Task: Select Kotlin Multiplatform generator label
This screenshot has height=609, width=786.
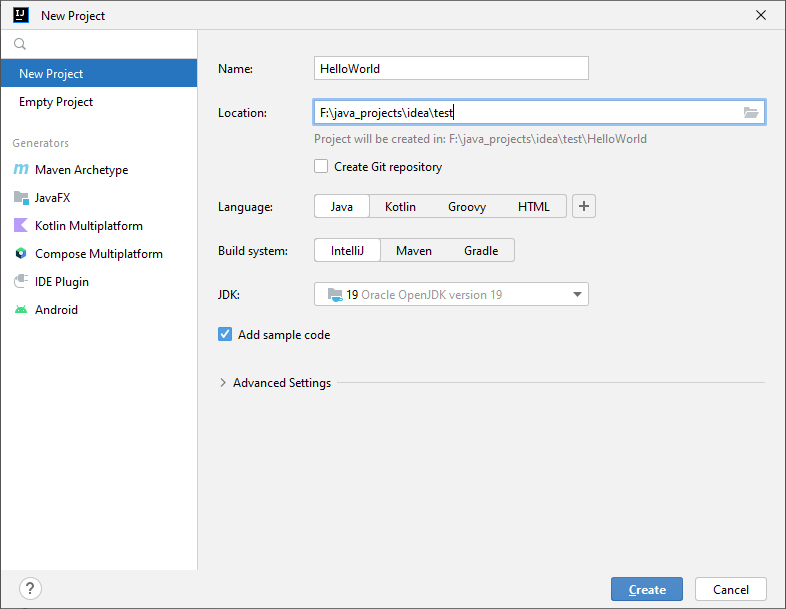Action: [89, 226]
